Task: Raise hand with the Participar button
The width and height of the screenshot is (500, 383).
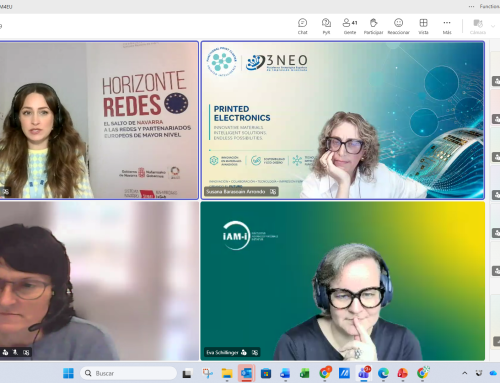Action: [373, 26]
